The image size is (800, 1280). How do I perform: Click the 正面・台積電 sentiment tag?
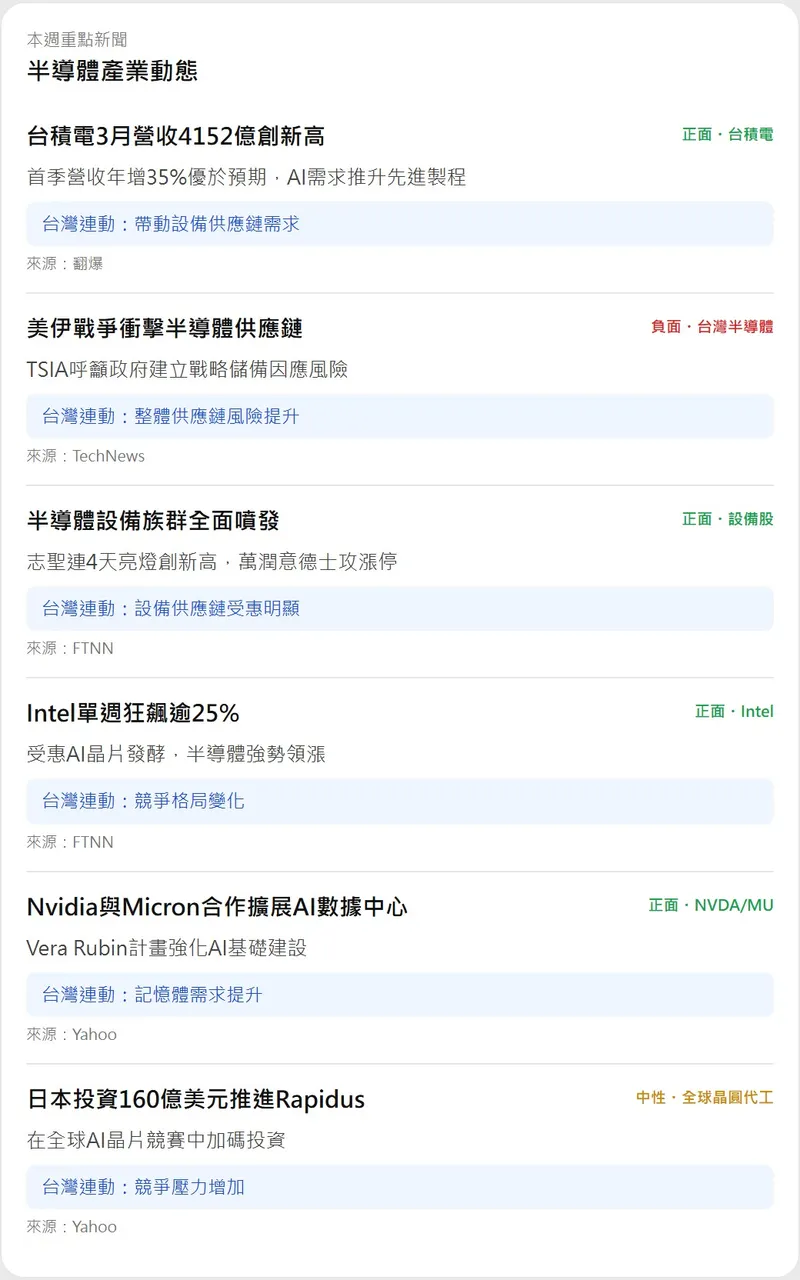(728, 134)
